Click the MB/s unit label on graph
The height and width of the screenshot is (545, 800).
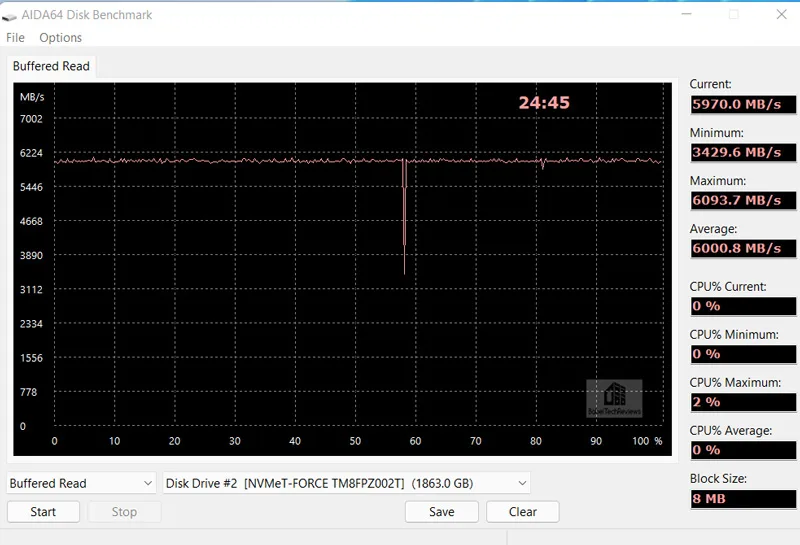[x=32, y=97]
